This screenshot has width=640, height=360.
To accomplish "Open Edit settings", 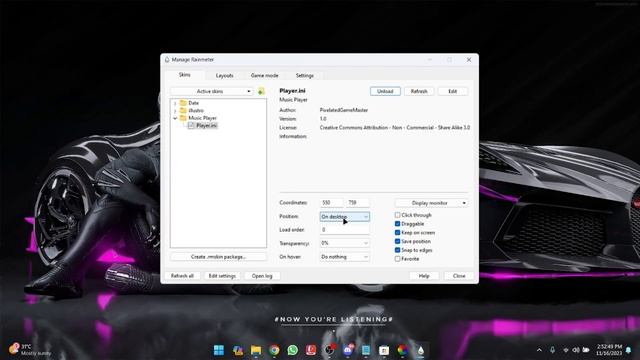I will click(x=222, y=276).
